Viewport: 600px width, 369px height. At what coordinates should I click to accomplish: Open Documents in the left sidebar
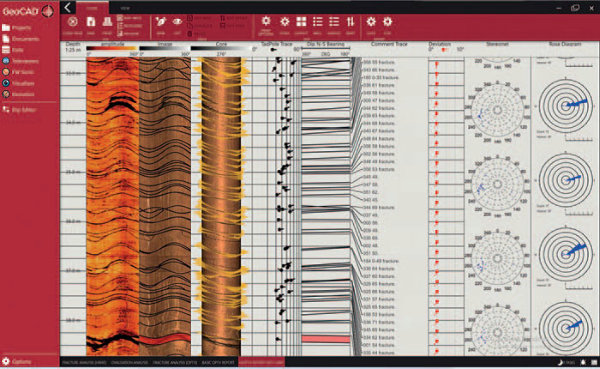20,39
